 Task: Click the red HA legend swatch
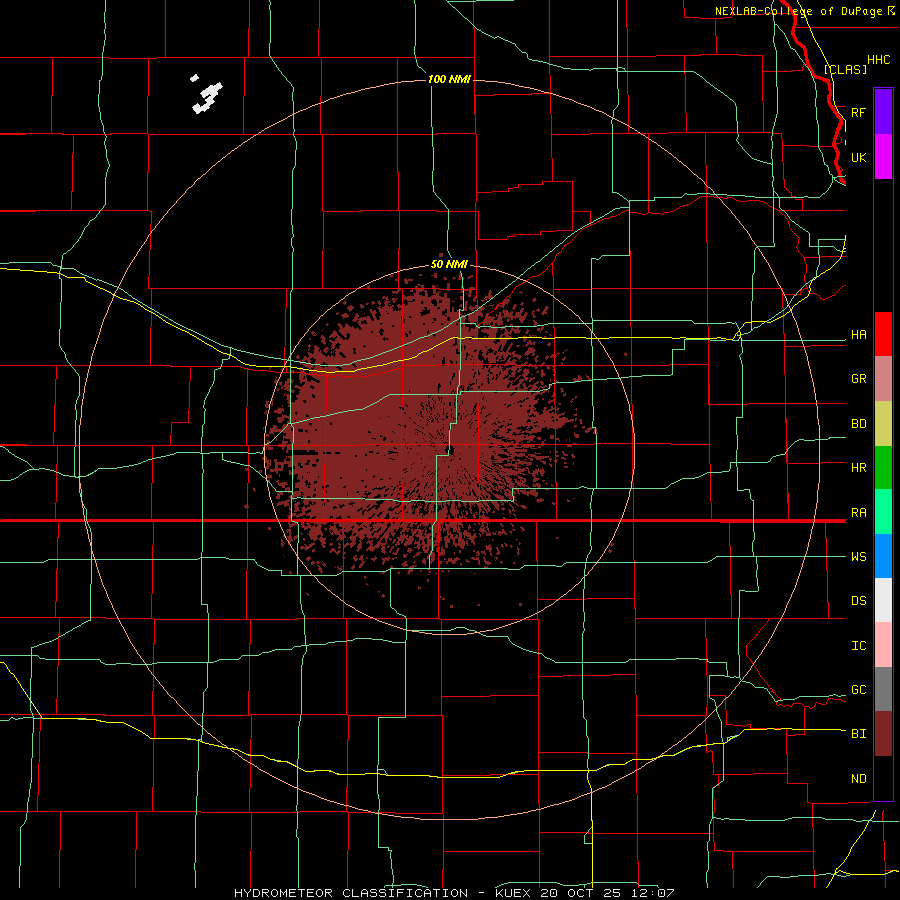click(x=883, y=334)
